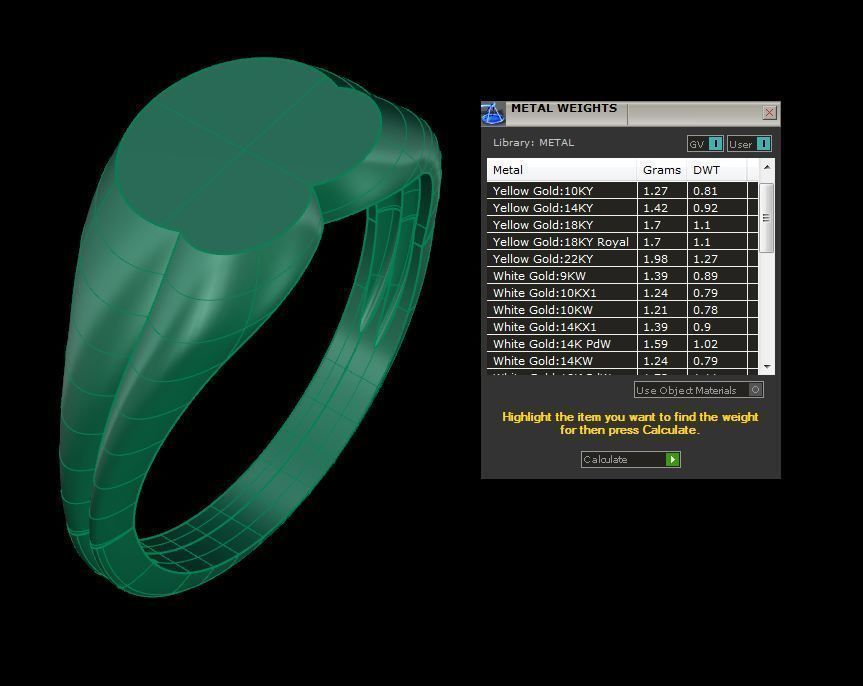Image resolution: width=863 pixels, height=686 pixels.
Task: Select the White Gold:14KX1 row
Action: [x=622, y=328]
